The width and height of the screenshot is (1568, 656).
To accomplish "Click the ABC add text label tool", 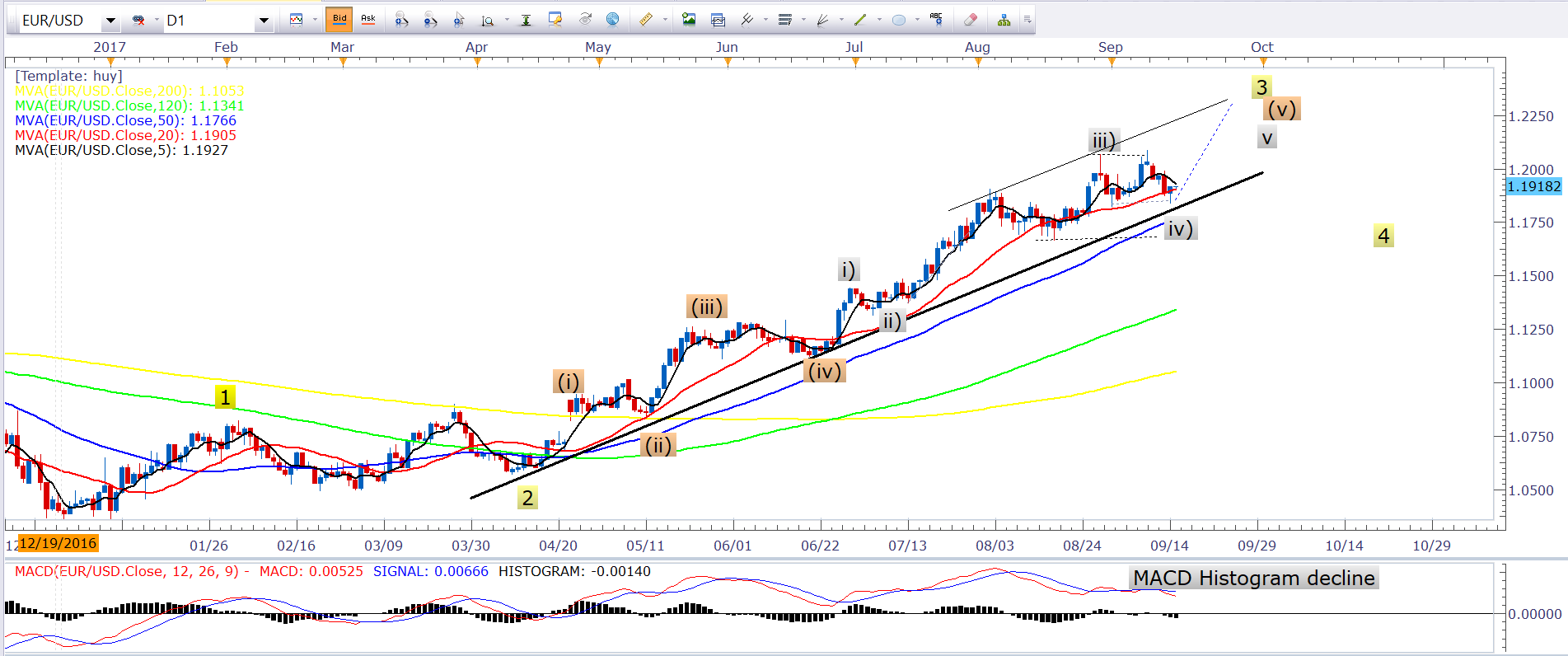I will click(x=936, y=19).
